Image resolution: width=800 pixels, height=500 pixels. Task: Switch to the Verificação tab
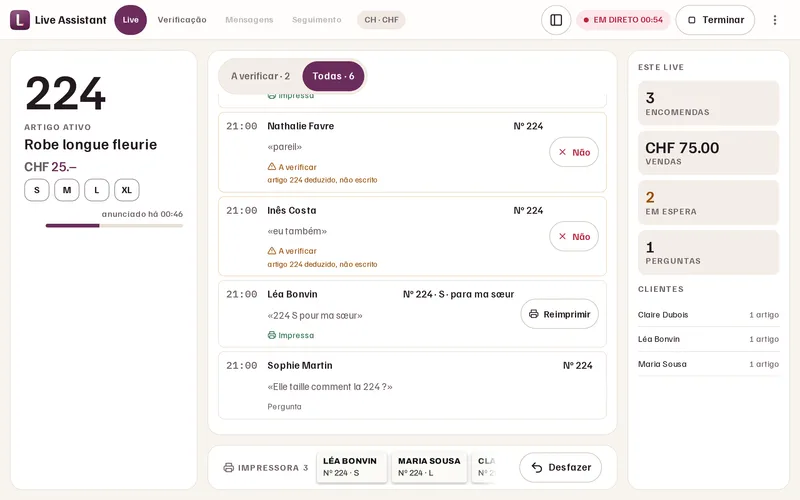click(182, 20)
